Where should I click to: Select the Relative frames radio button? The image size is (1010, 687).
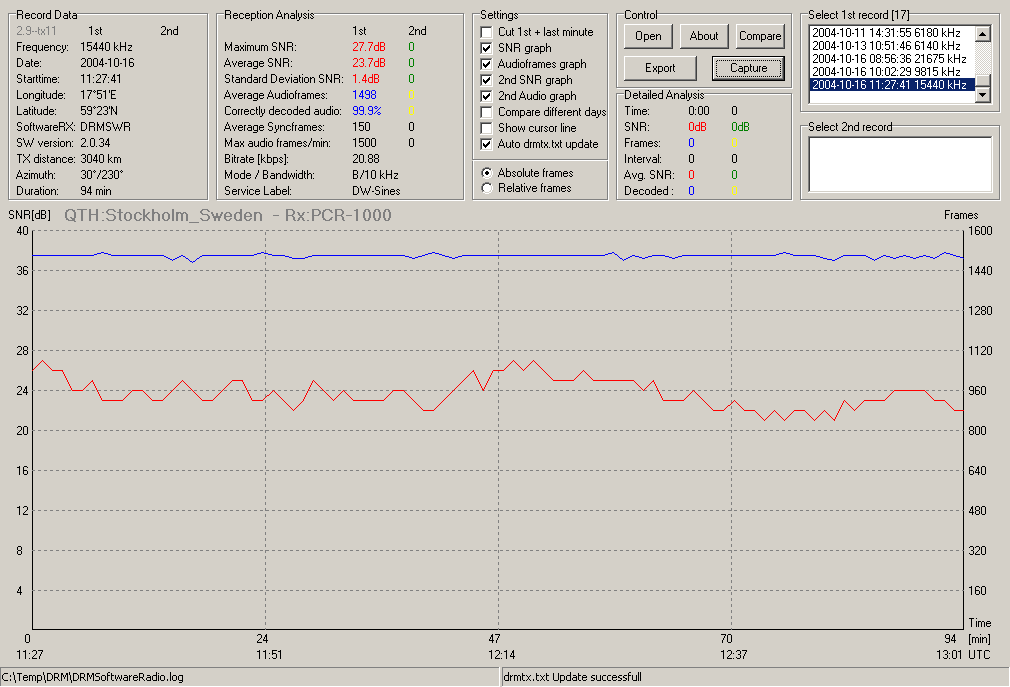(487, 188)
